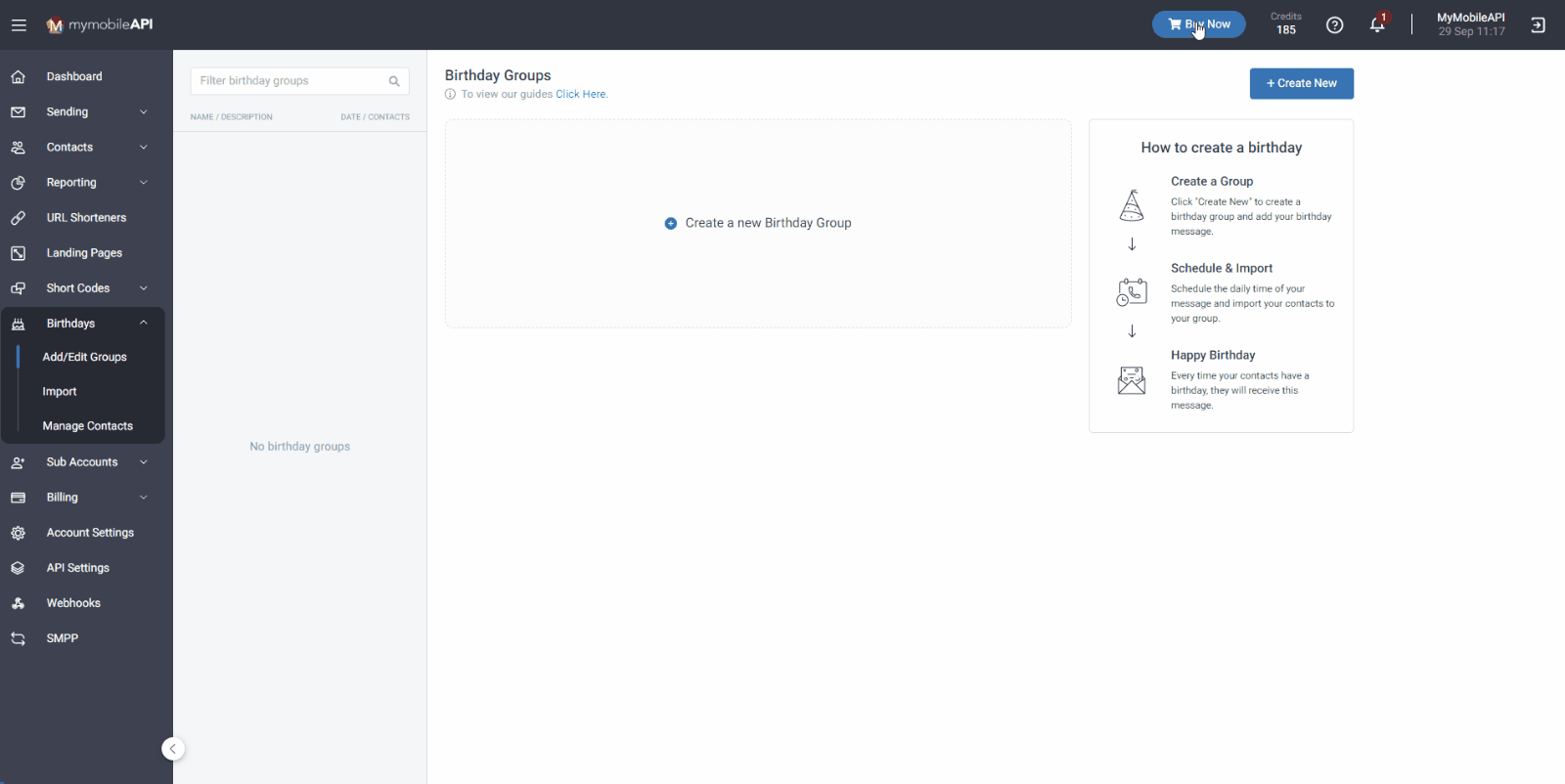Click the logout icon
1565x784 pixels.
1538,25
